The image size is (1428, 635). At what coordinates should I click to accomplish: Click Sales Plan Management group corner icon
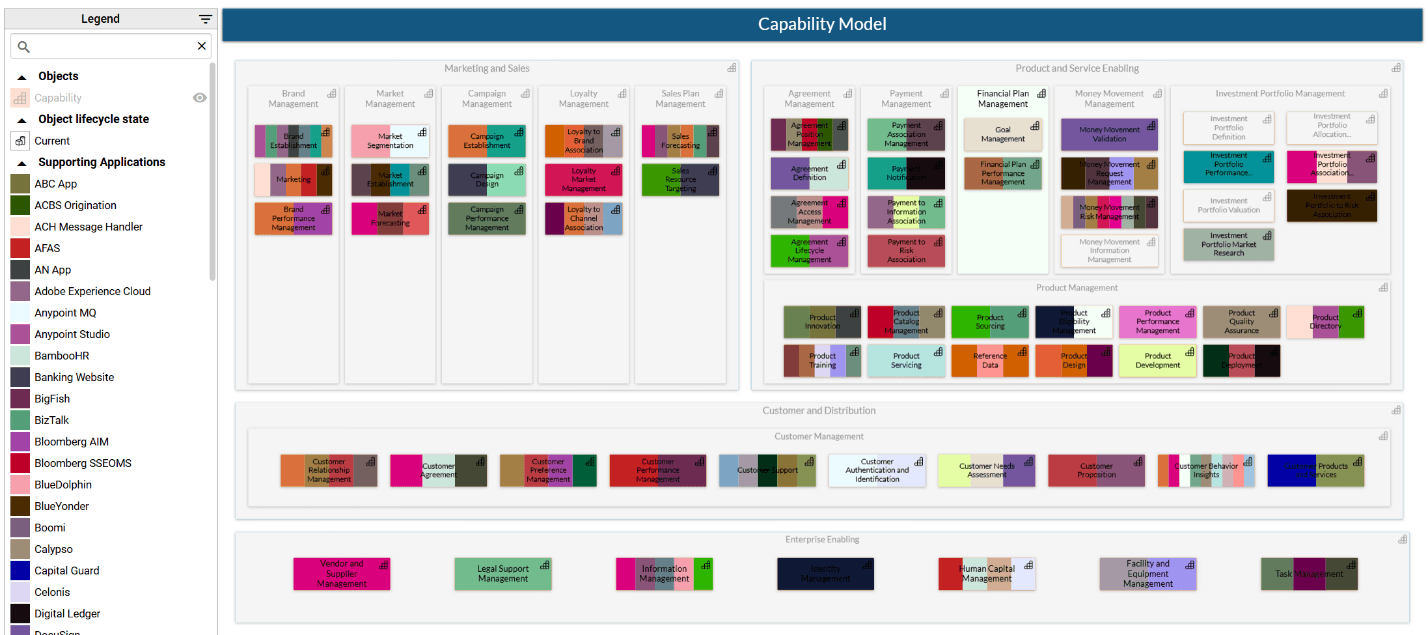(720, 93)
